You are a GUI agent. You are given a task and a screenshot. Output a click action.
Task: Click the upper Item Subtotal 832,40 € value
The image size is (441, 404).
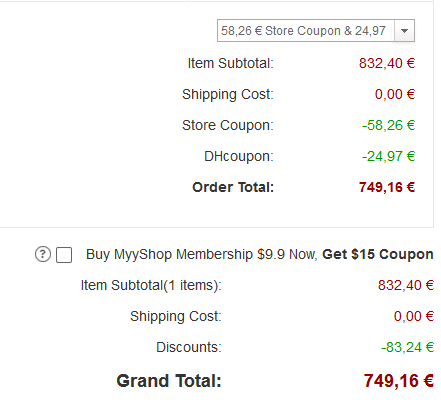click(387, 63)
